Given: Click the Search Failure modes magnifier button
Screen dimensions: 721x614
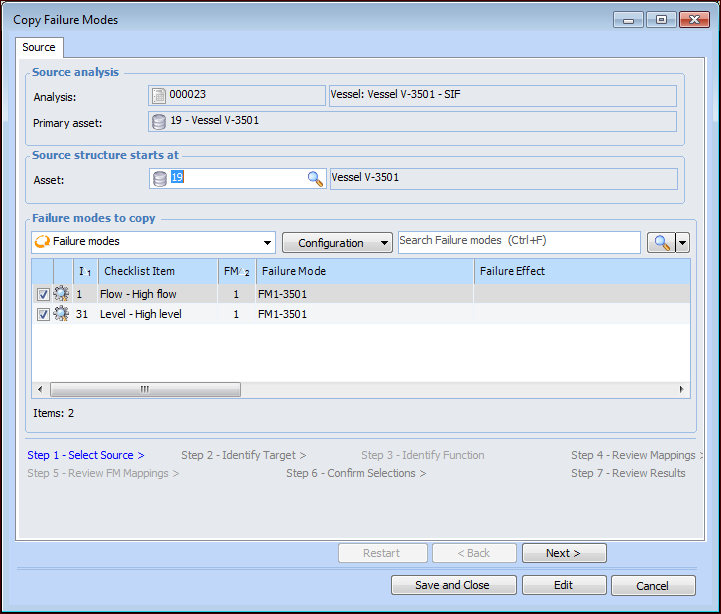Looking at the screenshot, I should point(660,243).
